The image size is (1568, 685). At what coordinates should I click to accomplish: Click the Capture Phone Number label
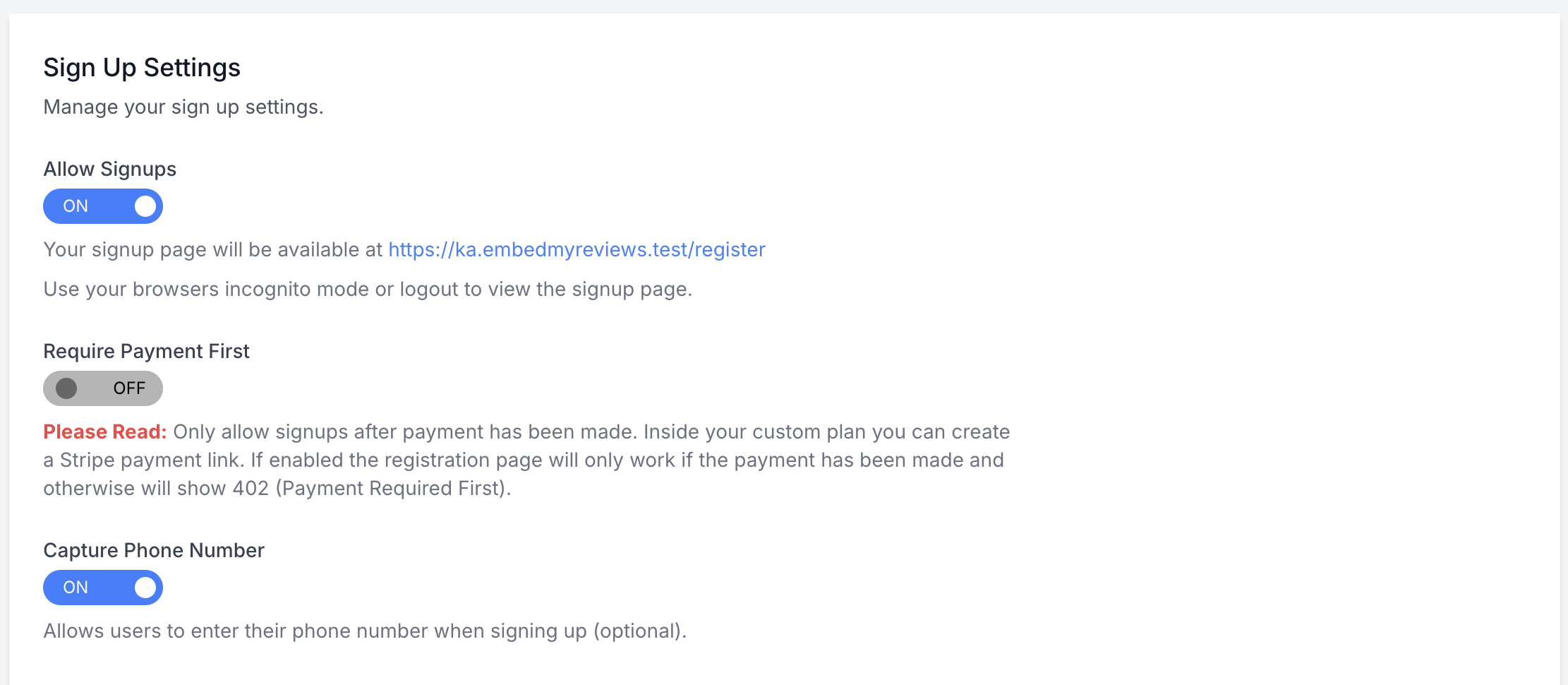[154, 551]
